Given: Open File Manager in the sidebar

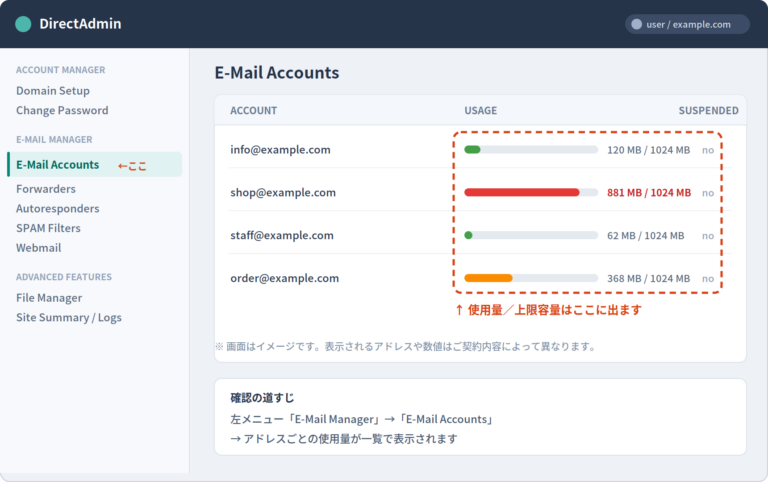Looking at the screenshot, I should click(49, 298).
